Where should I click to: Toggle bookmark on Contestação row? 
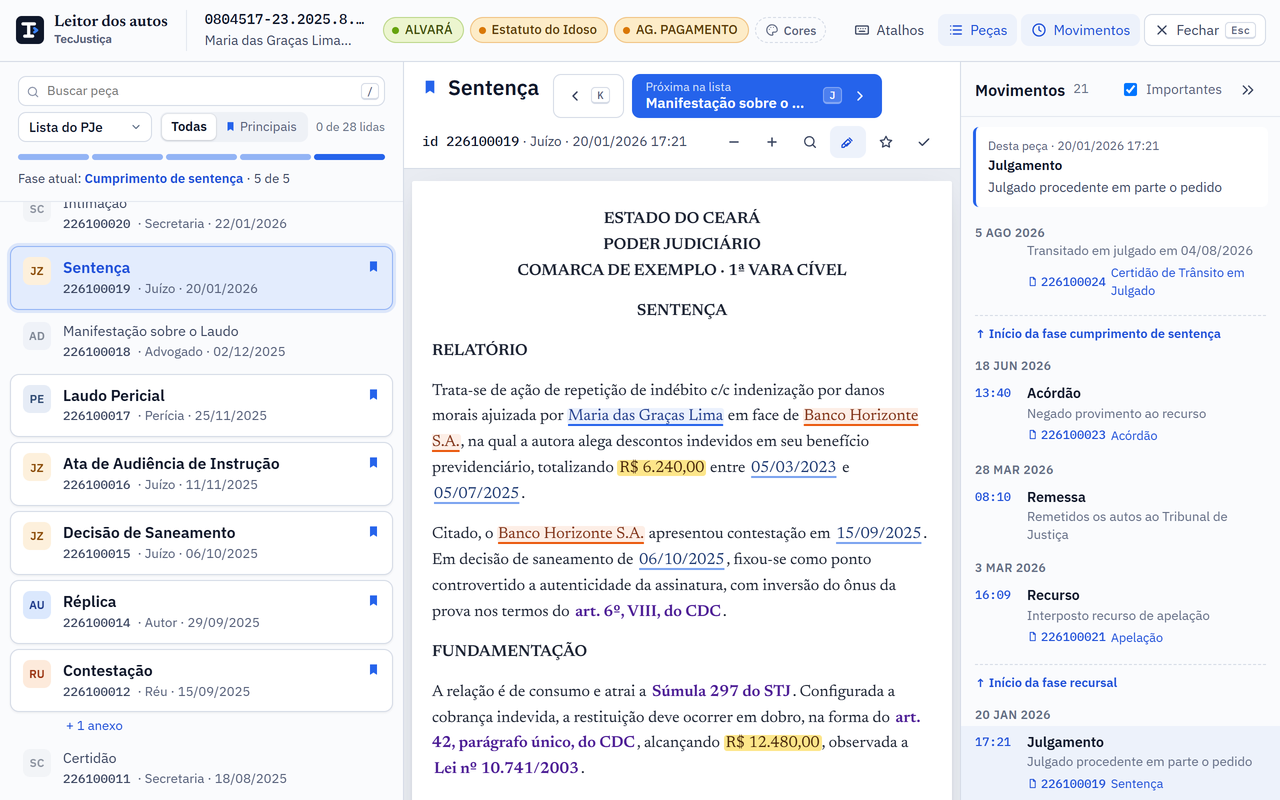[373, 670]
